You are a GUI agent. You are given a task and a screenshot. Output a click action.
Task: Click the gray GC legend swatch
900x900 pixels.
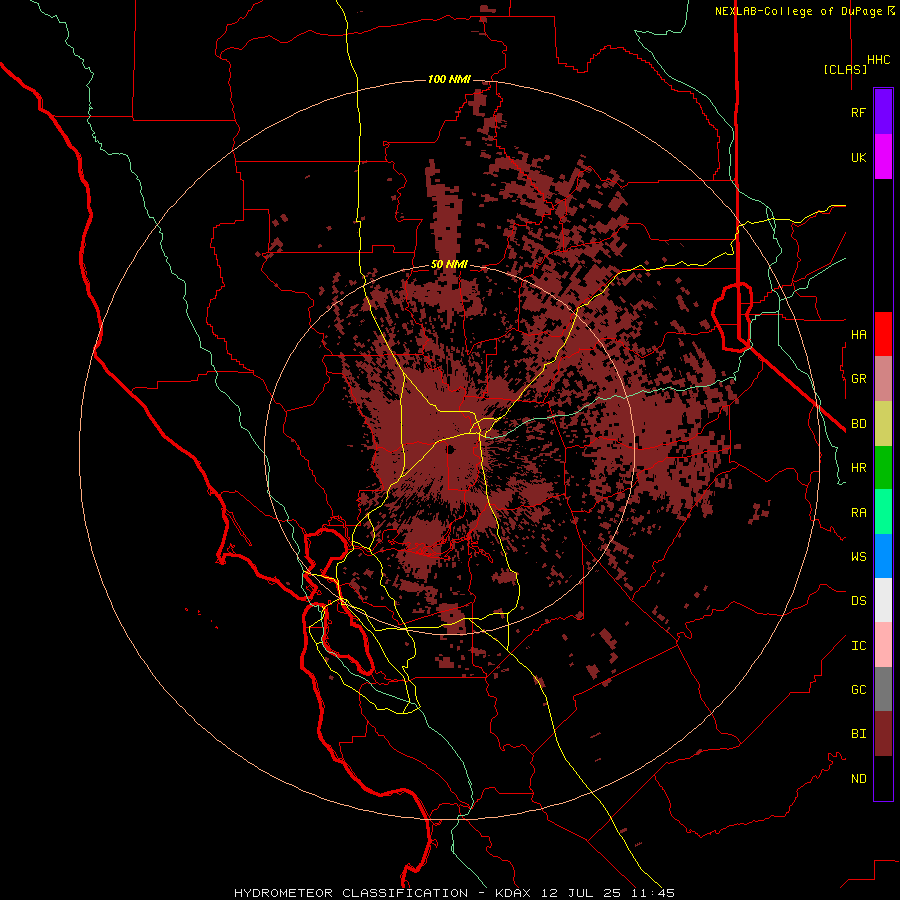[883, 689]
